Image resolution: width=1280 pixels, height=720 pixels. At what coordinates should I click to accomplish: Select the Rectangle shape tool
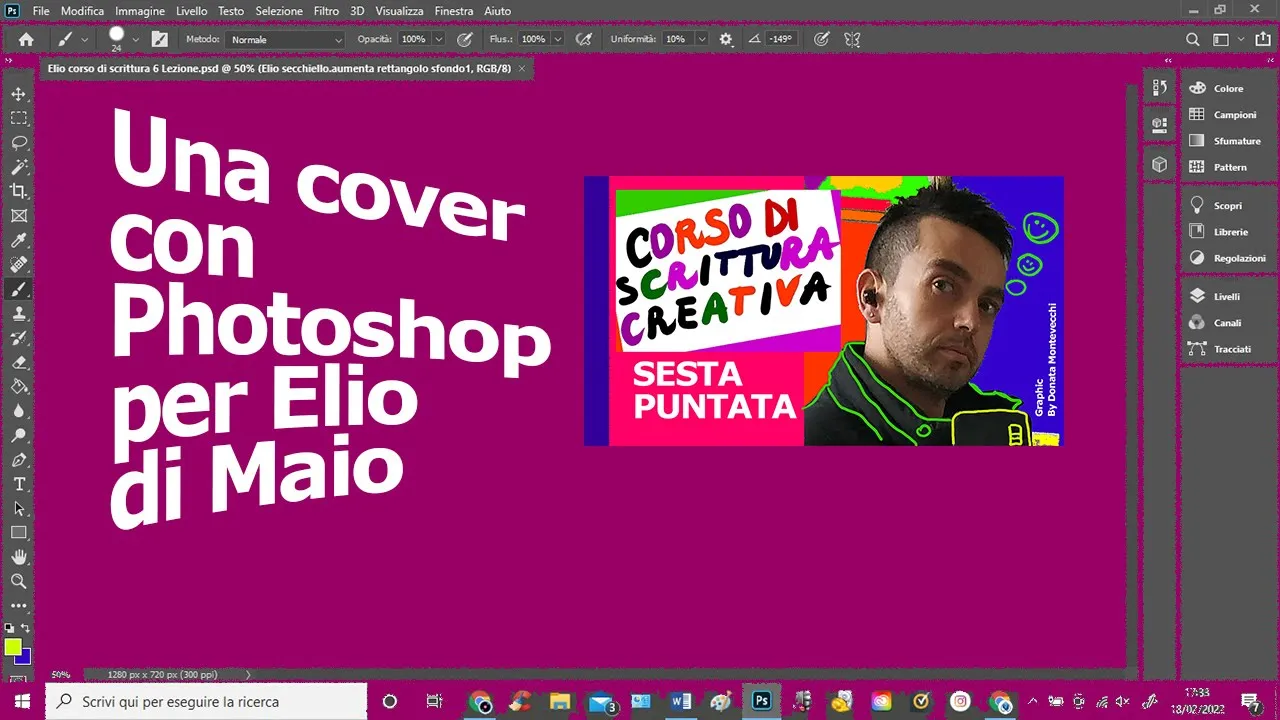19,533
